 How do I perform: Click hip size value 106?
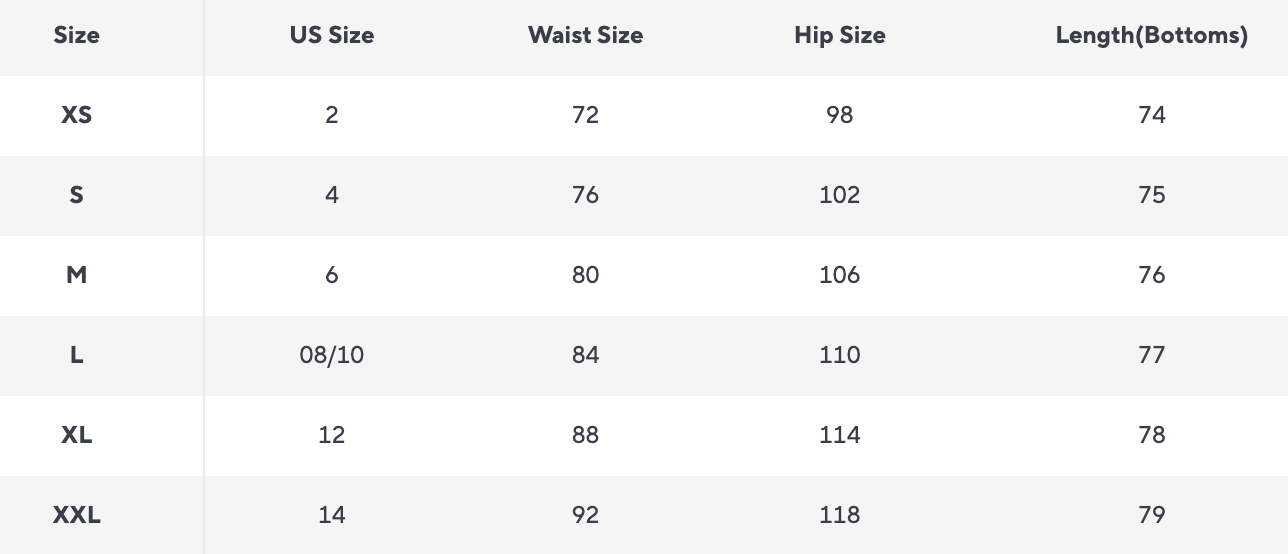[x=840, y=275]
